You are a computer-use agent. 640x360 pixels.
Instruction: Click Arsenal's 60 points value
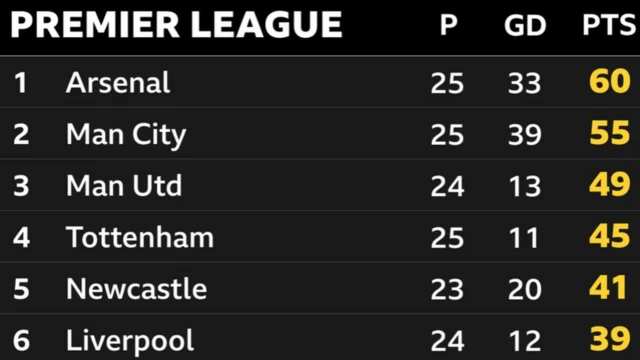point(610,81)
